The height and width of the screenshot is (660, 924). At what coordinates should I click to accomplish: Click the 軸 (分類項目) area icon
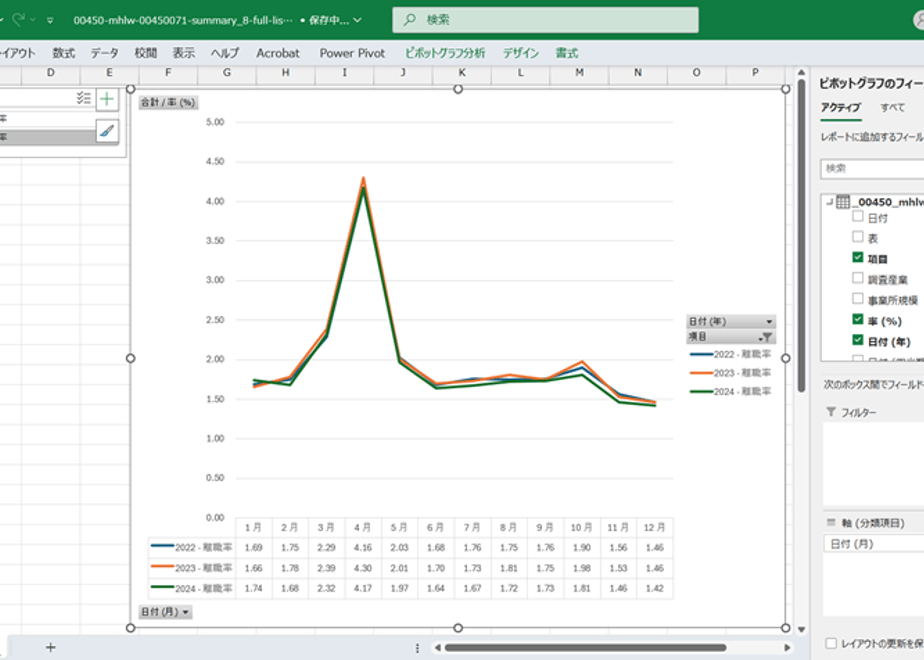point(831,522)
